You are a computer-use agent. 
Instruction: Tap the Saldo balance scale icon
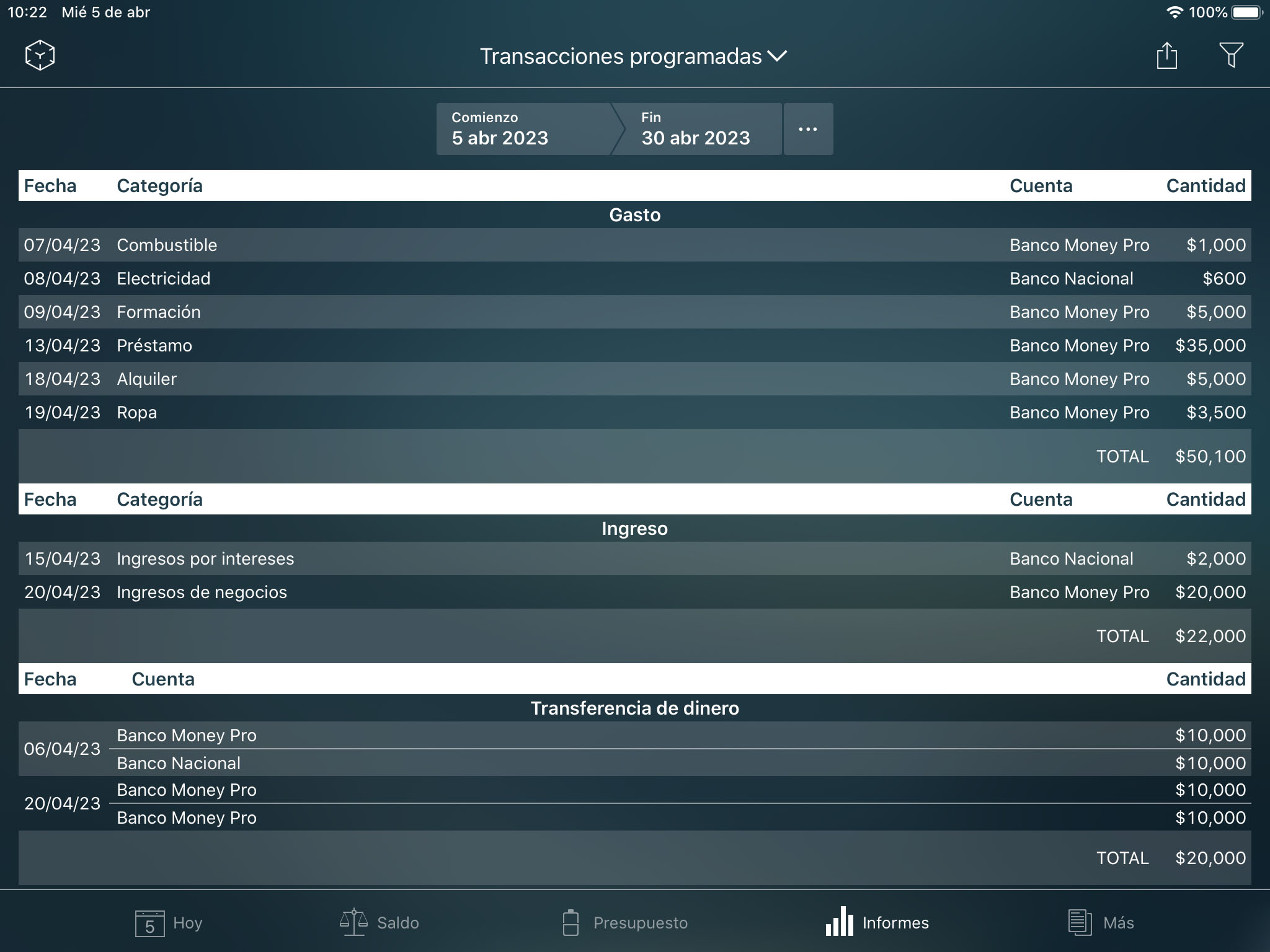[352, 922]
